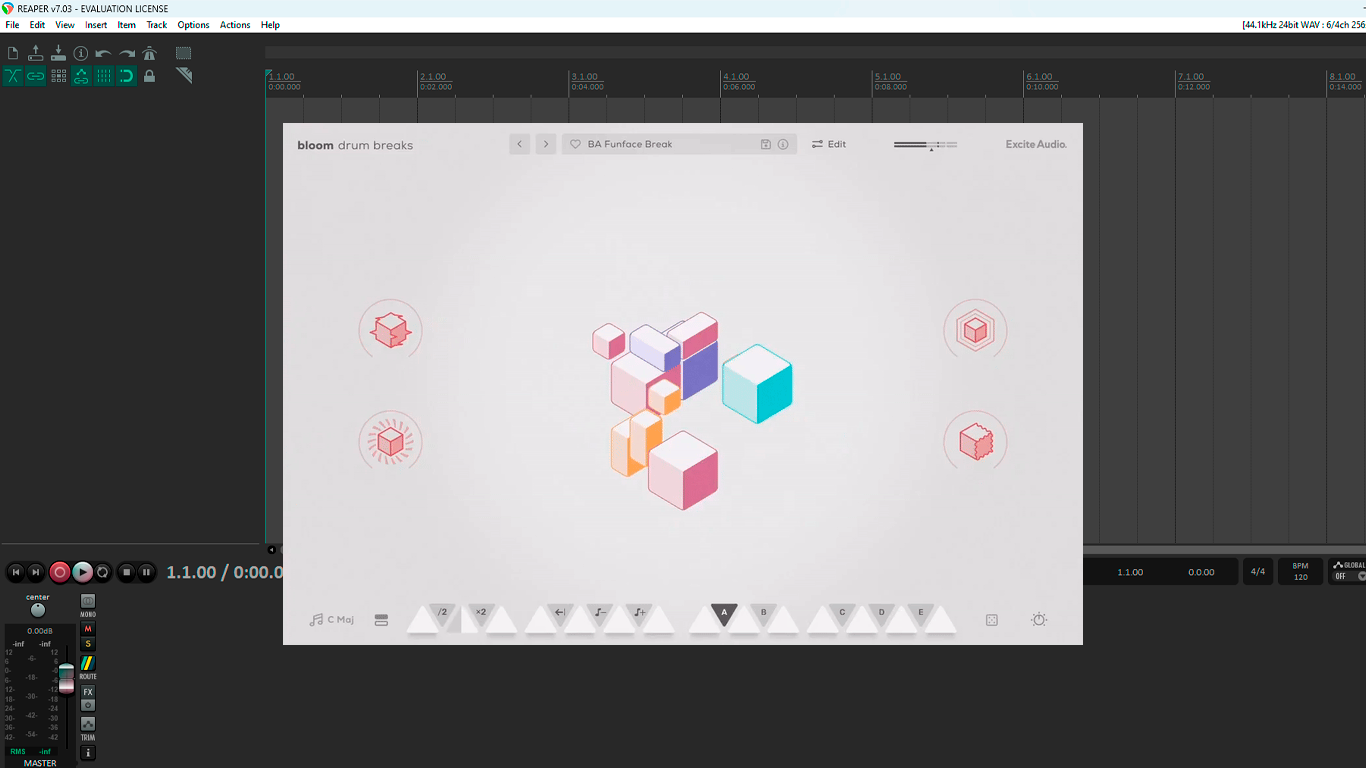Screen dimensions: 1366x768
Task: Select pattern D key
Action: 881,613
